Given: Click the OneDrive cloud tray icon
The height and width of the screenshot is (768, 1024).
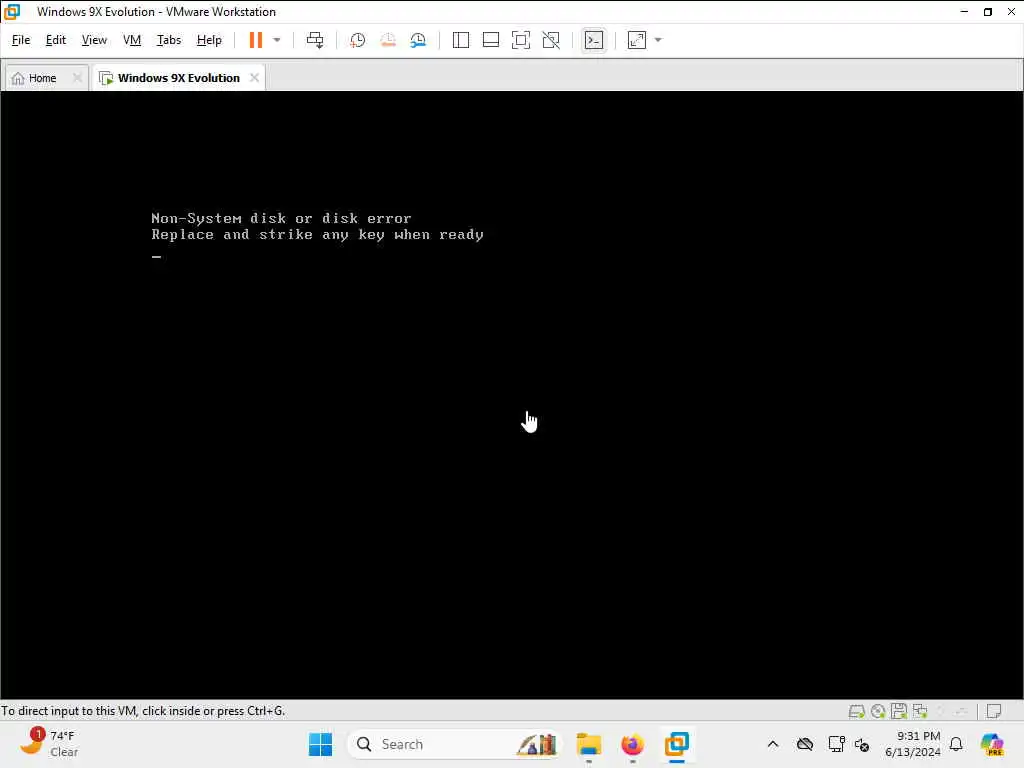Looking at the screenshot, I should pos(805,744).
